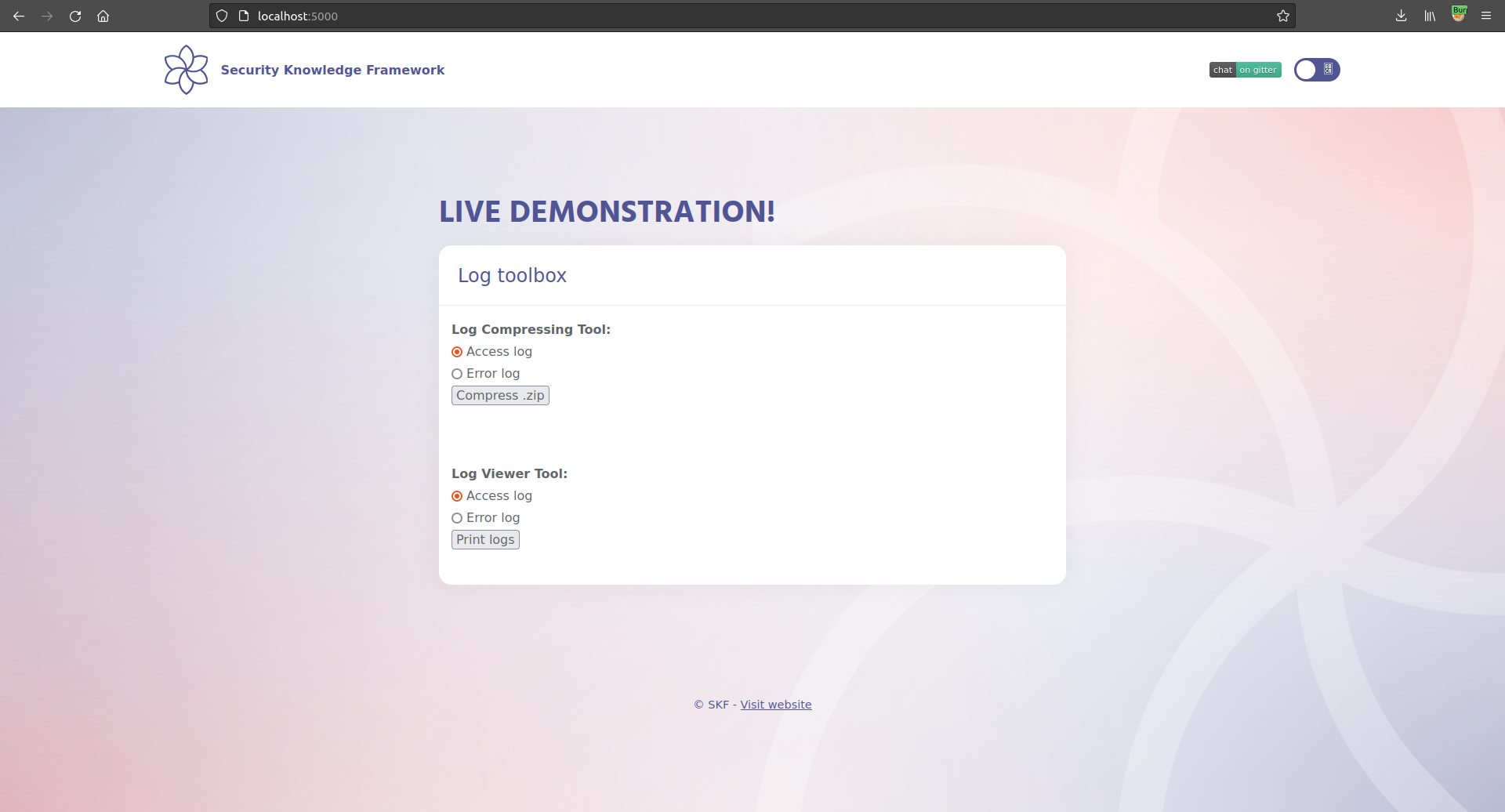Go back with the browser back arrow
Viewport: 1505px width, 812px height.
point(19,16)
